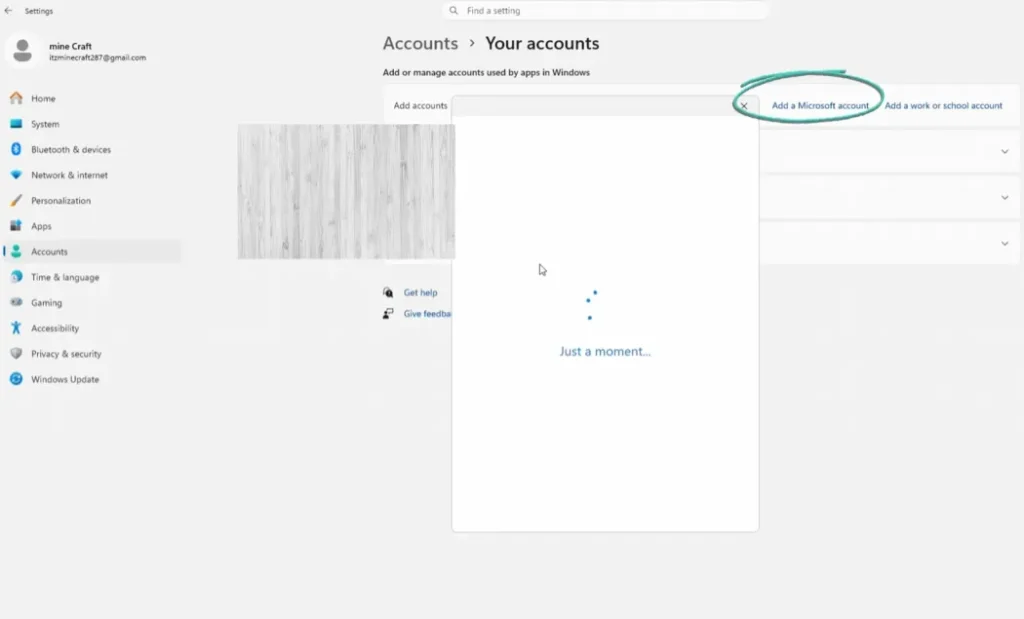
Task: Click the Privacy shield icon
Action: pyautogui.click(x=16, y=353)
